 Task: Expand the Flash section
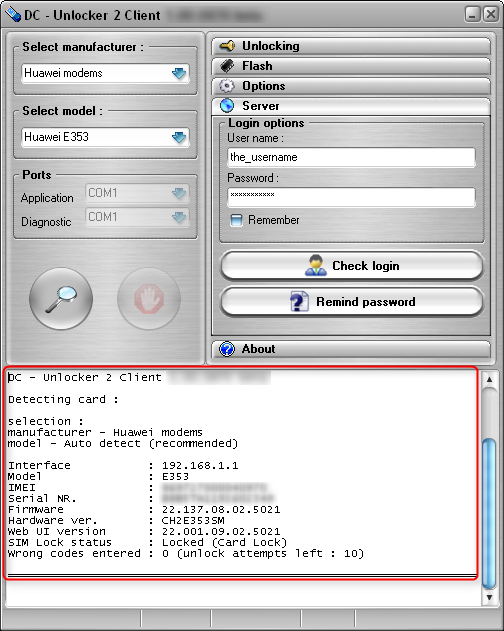click(x=351, y=66)
